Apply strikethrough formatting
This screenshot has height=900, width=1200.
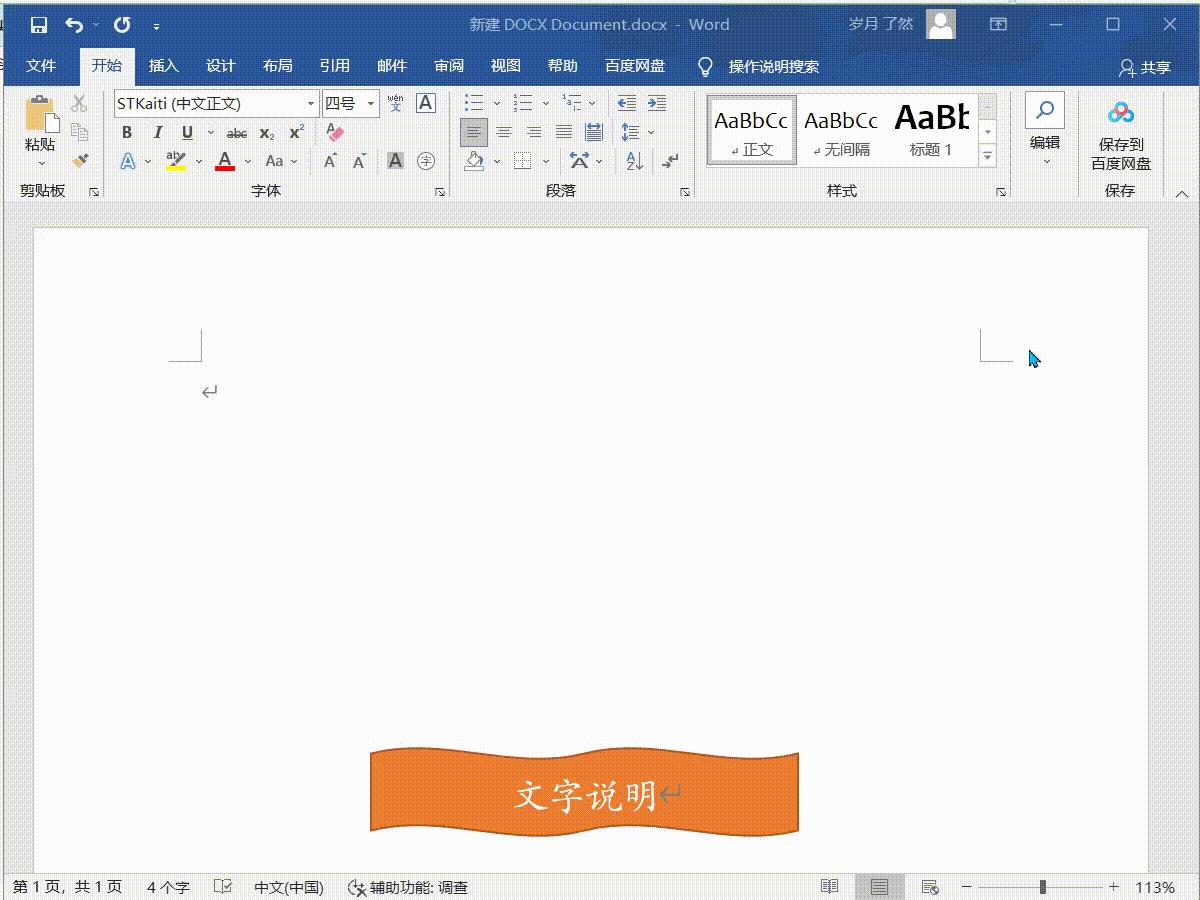(x=237, y=132)
